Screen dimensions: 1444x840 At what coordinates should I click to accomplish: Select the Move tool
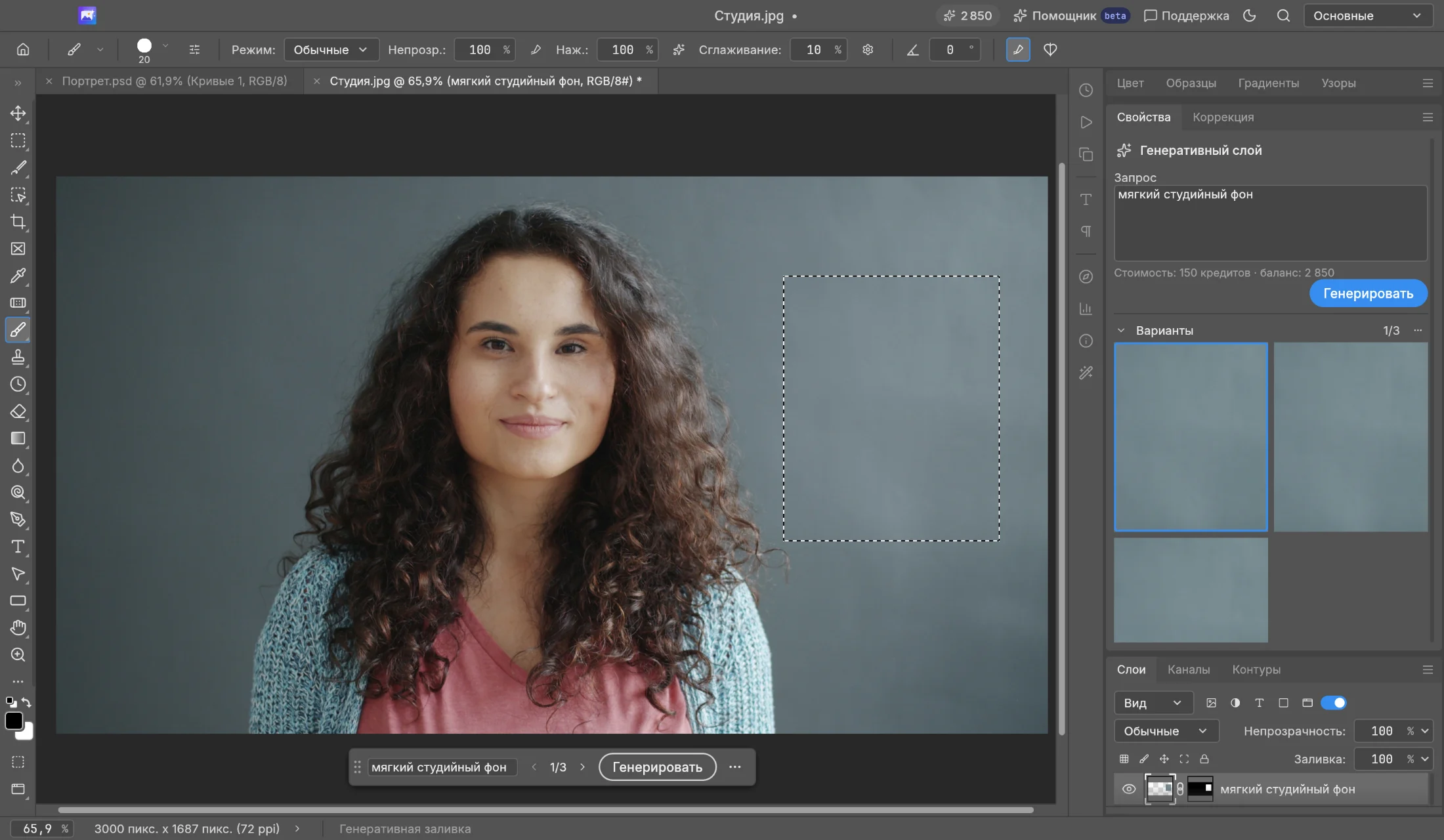coord(18,113)
